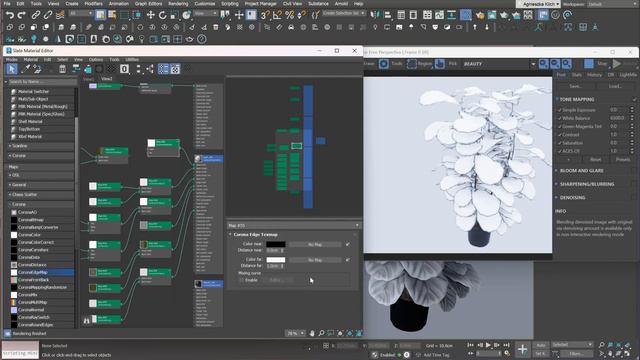This screenshot has width=640, height=360.
Task: Expand the Chaos Scatter group in browser
Action: [24, 194]
